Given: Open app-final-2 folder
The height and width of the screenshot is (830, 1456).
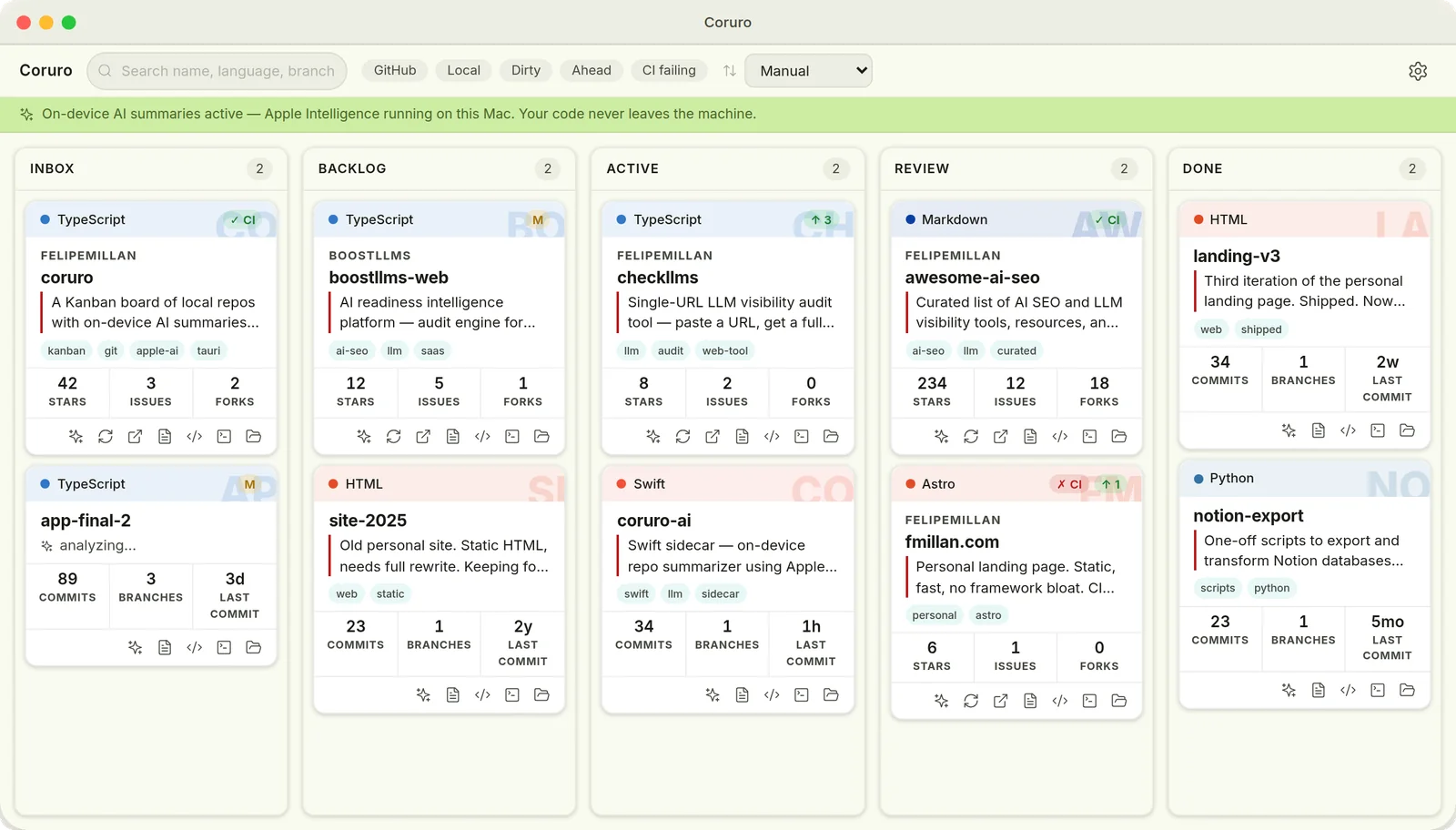Looking at the screenshot, I should pos(254,648).
